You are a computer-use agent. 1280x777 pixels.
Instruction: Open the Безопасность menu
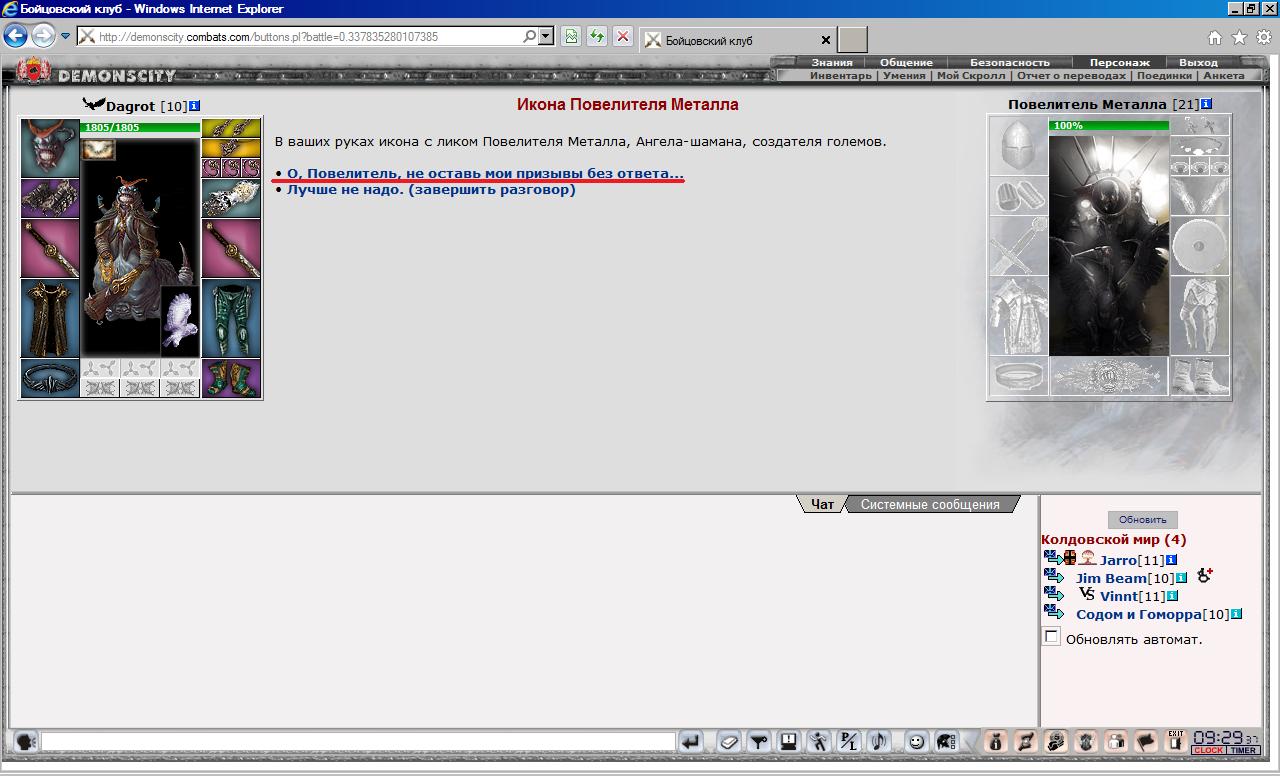pos(1010,62)
